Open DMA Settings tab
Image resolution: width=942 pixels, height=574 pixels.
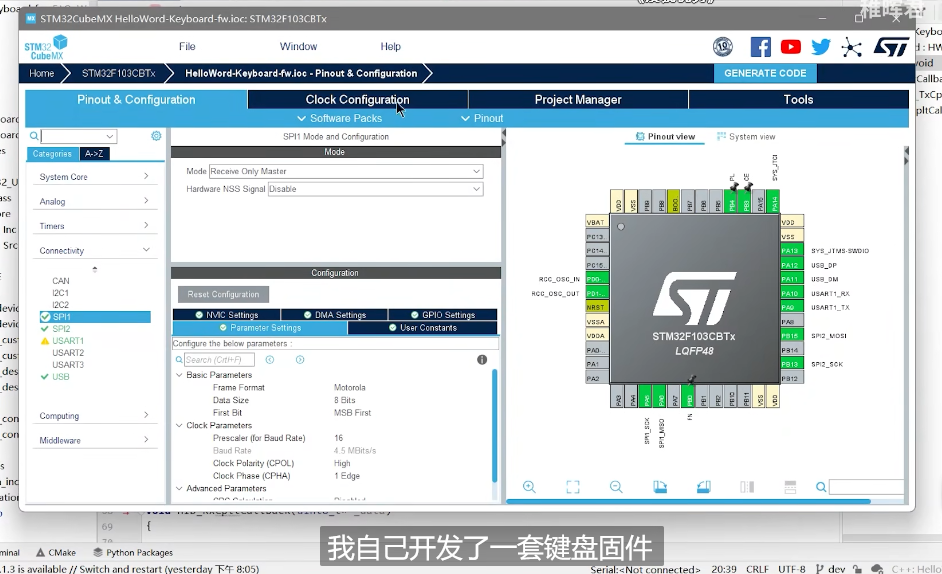334,315
